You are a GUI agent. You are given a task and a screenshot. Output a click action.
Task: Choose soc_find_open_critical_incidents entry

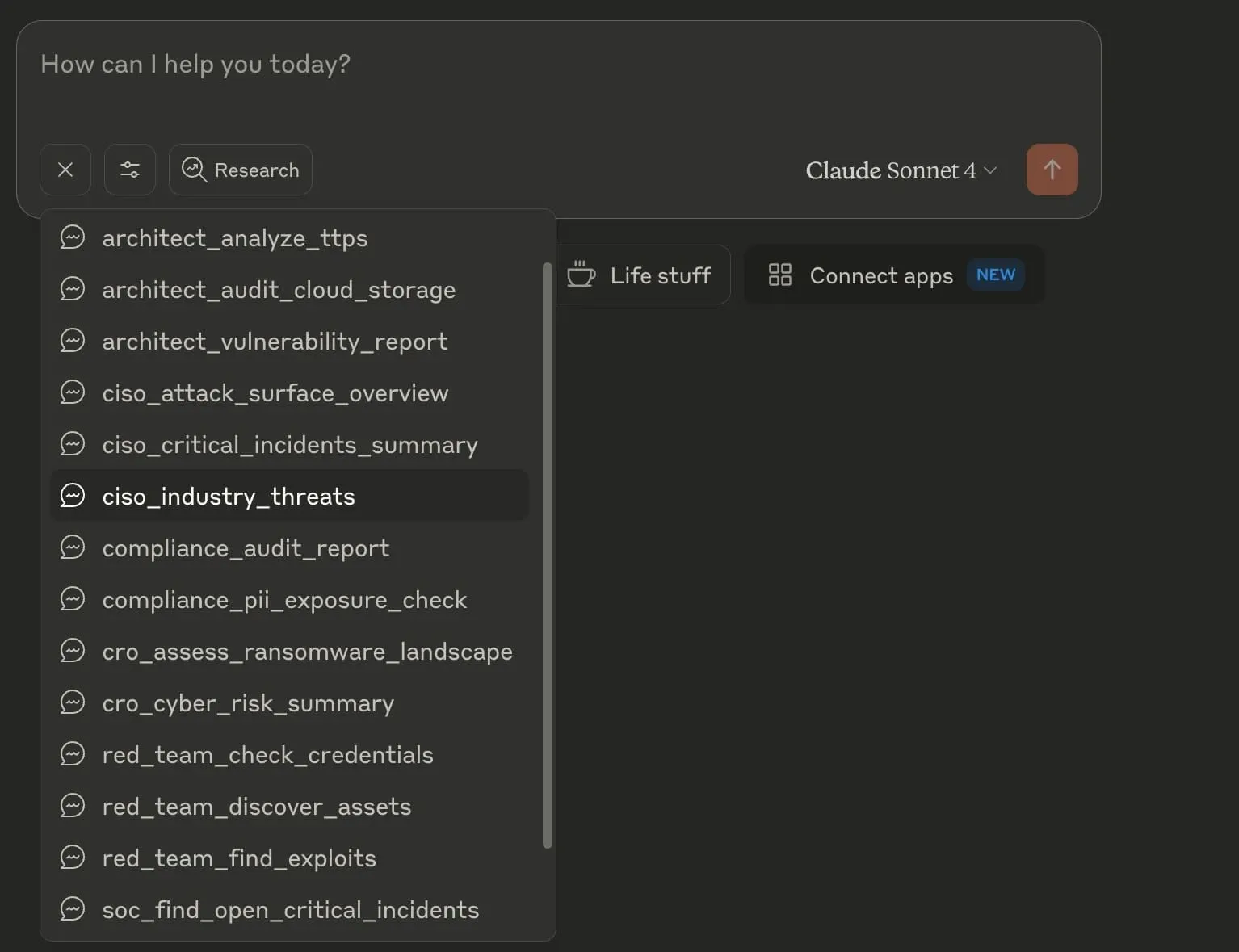[290, 909]
